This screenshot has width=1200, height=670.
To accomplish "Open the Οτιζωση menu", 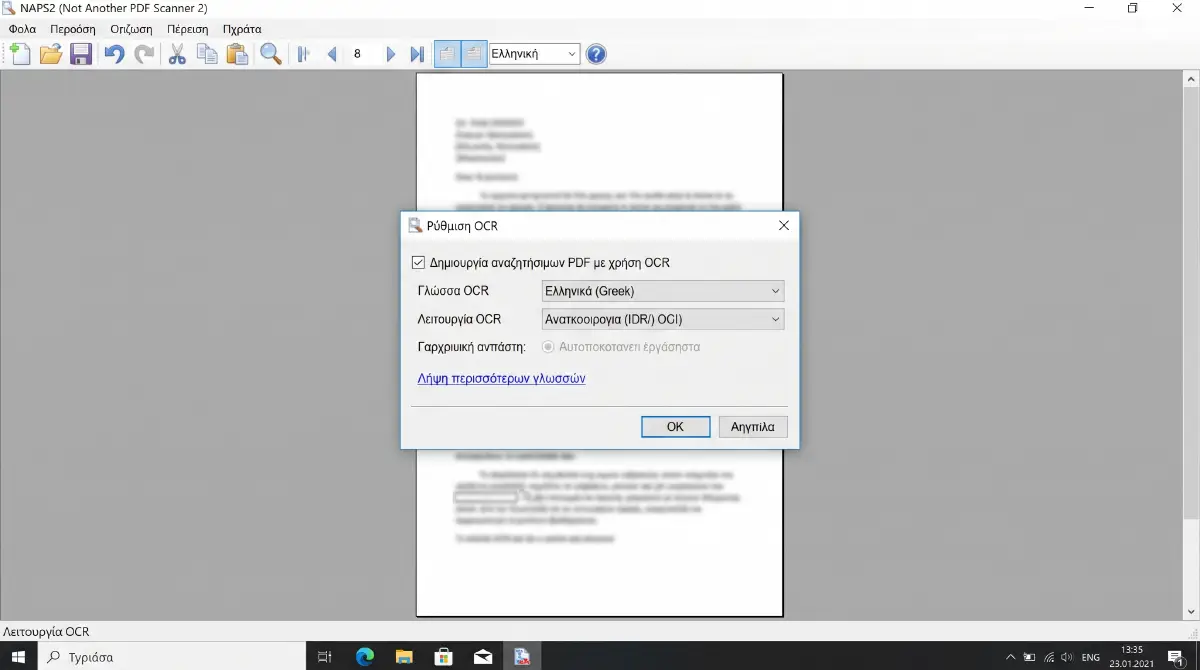I will point(132,29).
